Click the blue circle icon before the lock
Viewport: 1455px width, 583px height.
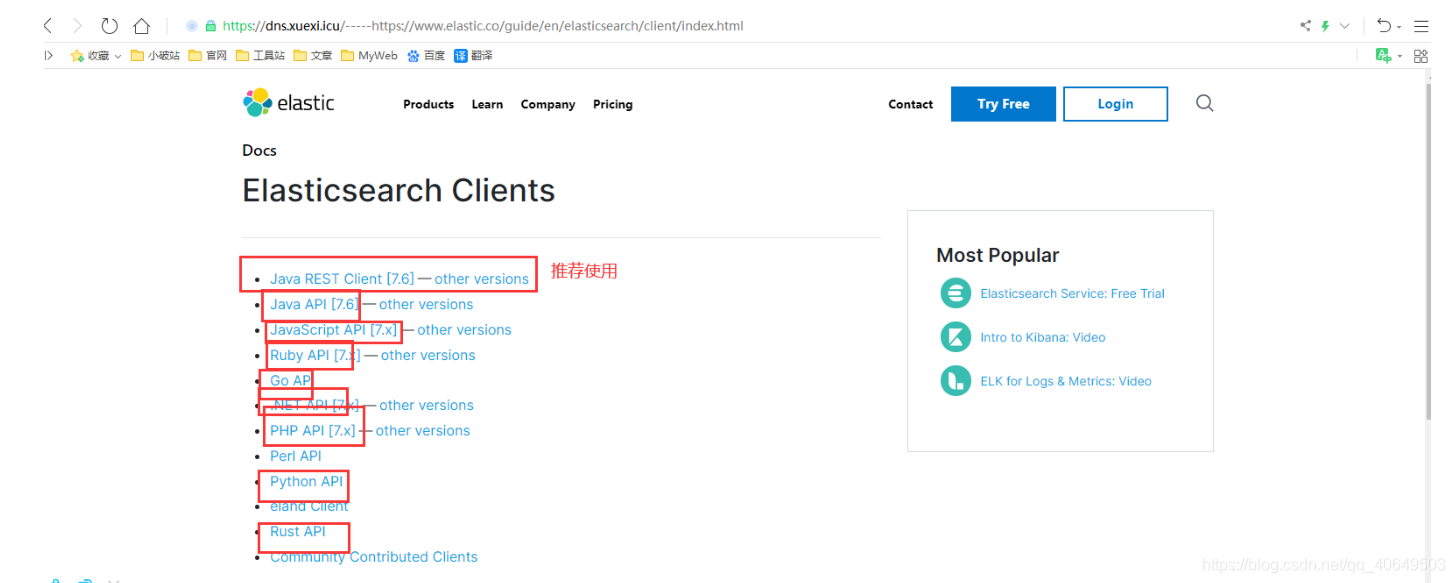point(192,26)
